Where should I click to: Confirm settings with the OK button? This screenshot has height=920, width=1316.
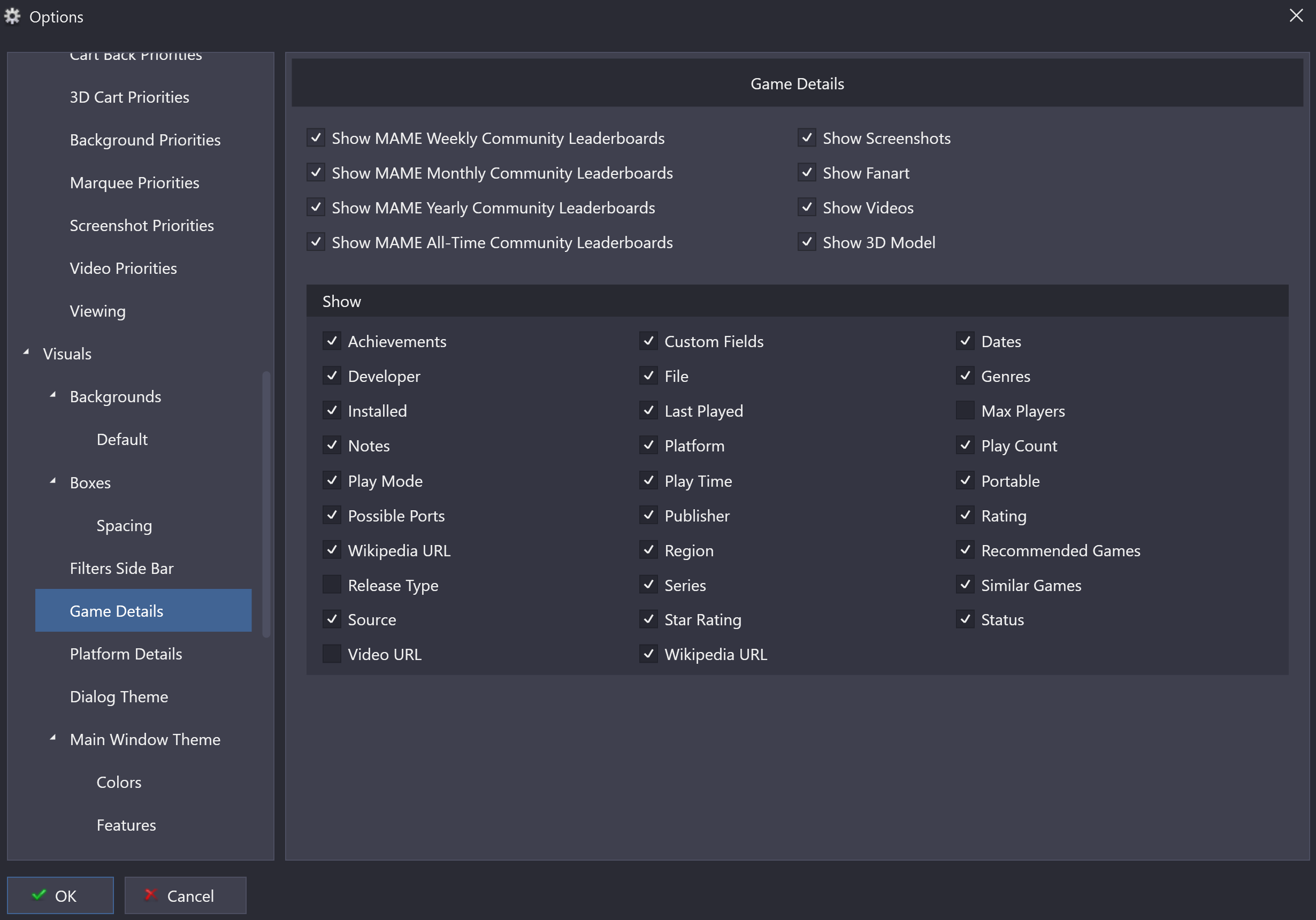(x=60, y=895)
